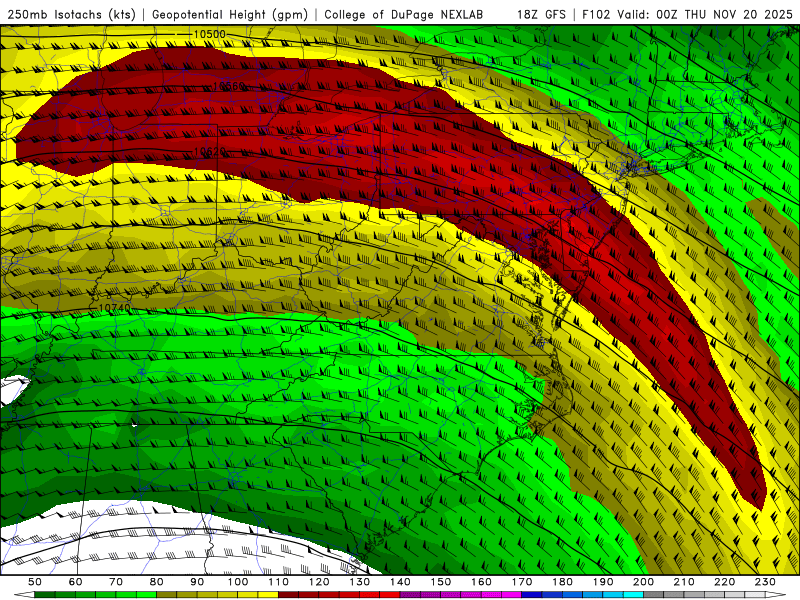
Task: Click the 60 value on the color scale
Action: point(76,582)
